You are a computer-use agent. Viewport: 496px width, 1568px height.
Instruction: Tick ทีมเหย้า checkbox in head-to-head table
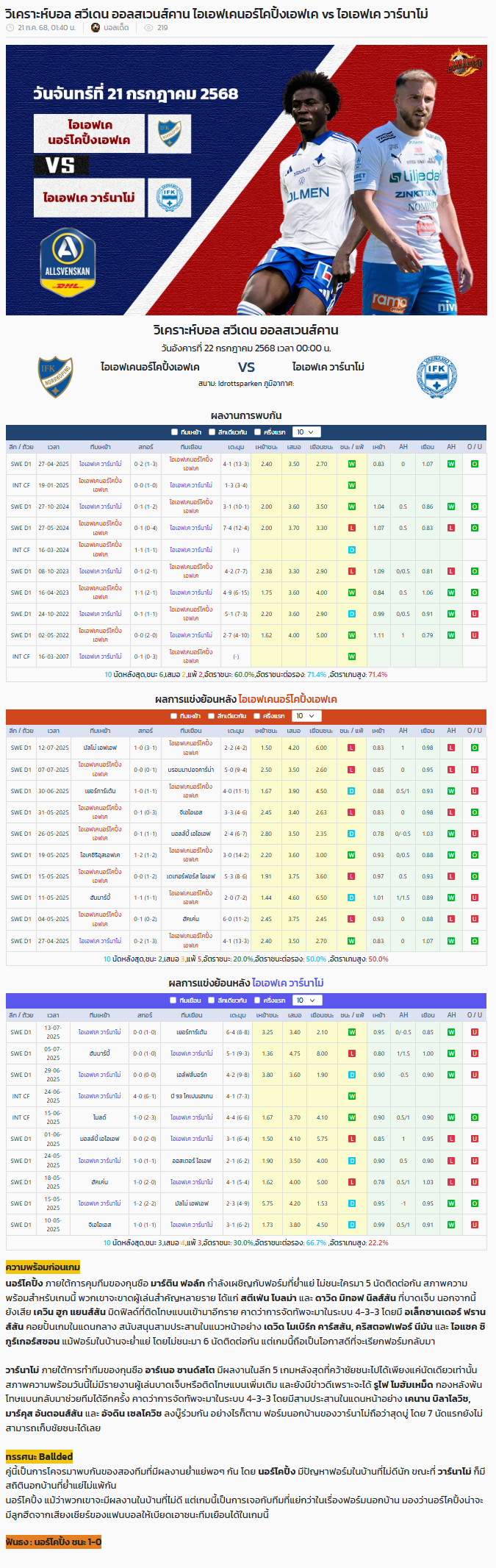click(175, 432)
